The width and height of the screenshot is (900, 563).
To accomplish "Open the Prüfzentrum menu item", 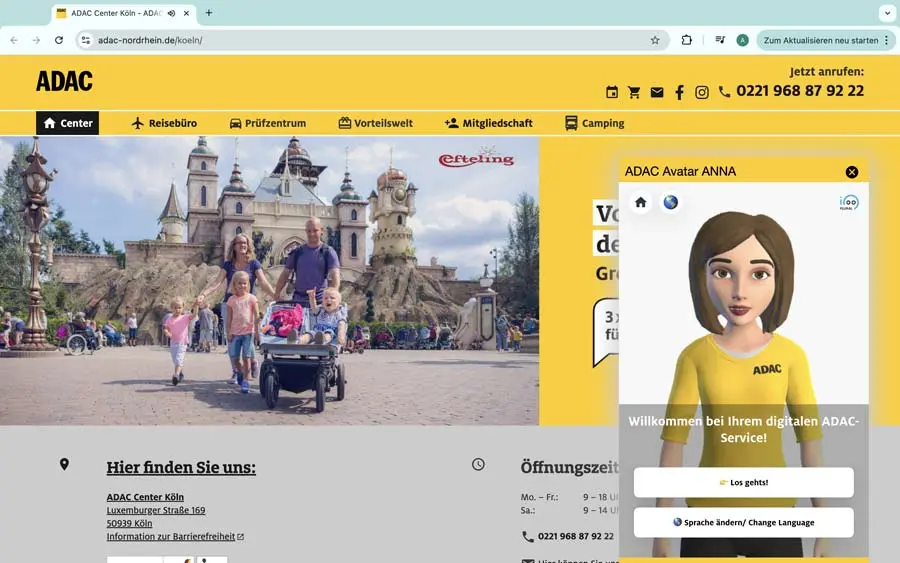I will 267,123.
